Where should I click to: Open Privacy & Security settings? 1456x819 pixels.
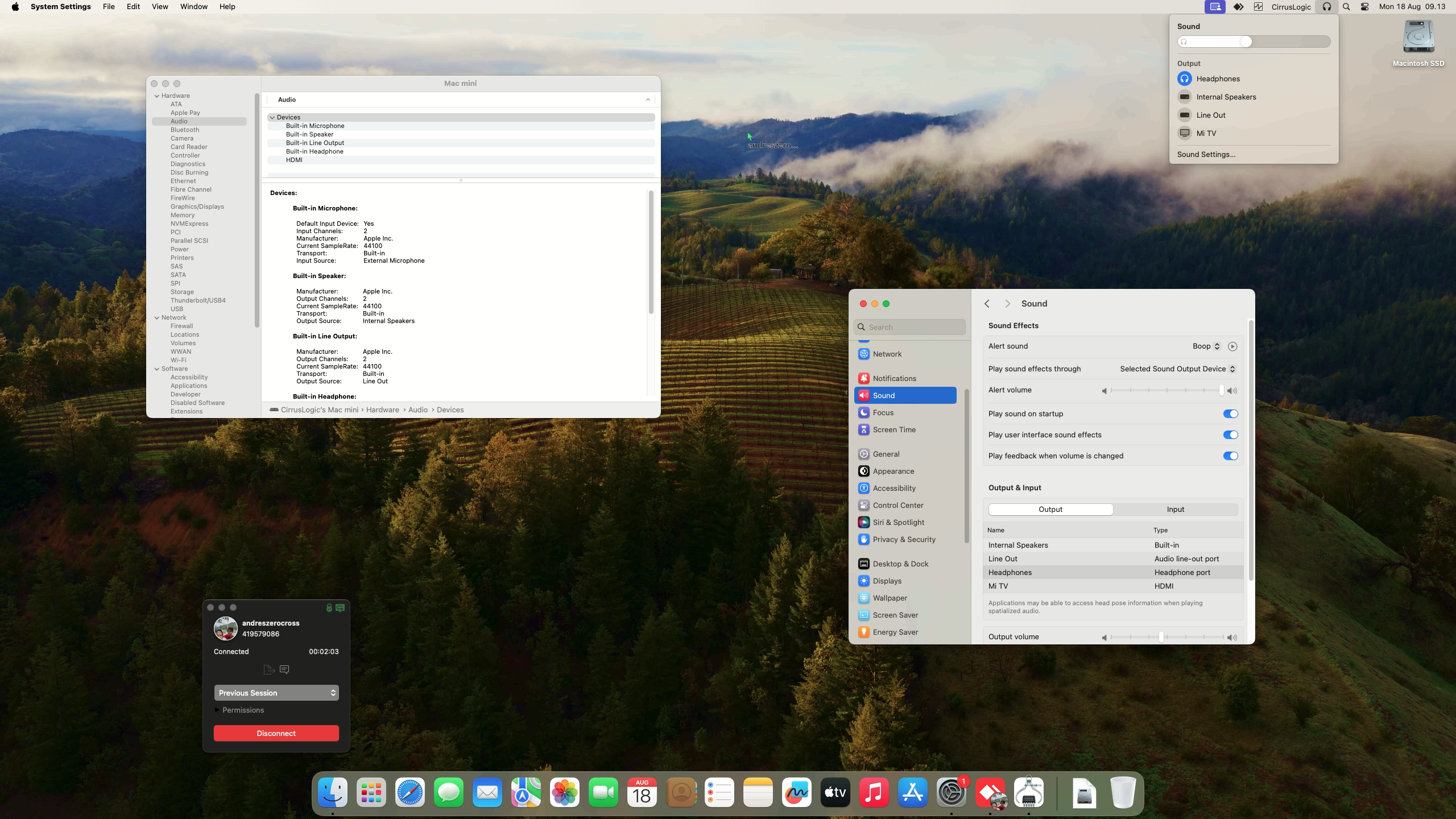point(904,539)
